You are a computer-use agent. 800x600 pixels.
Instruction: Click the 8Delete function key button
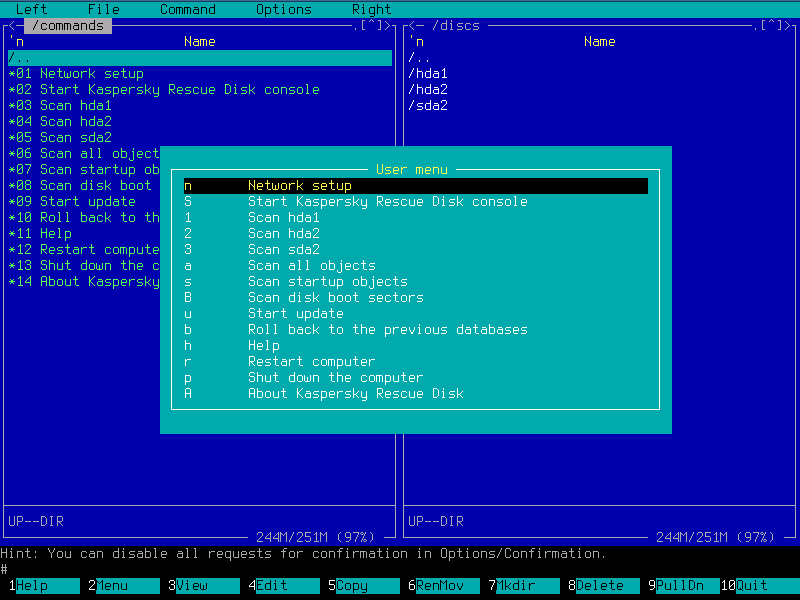point(604,586)
